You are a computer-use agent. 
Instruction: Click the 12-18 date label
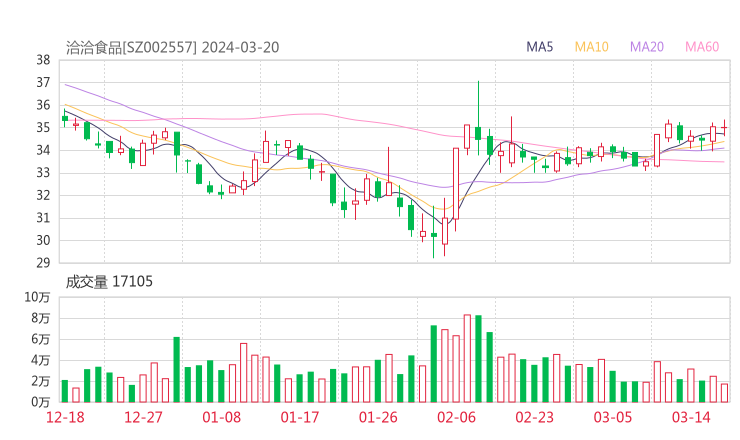[x=65, y=417]
